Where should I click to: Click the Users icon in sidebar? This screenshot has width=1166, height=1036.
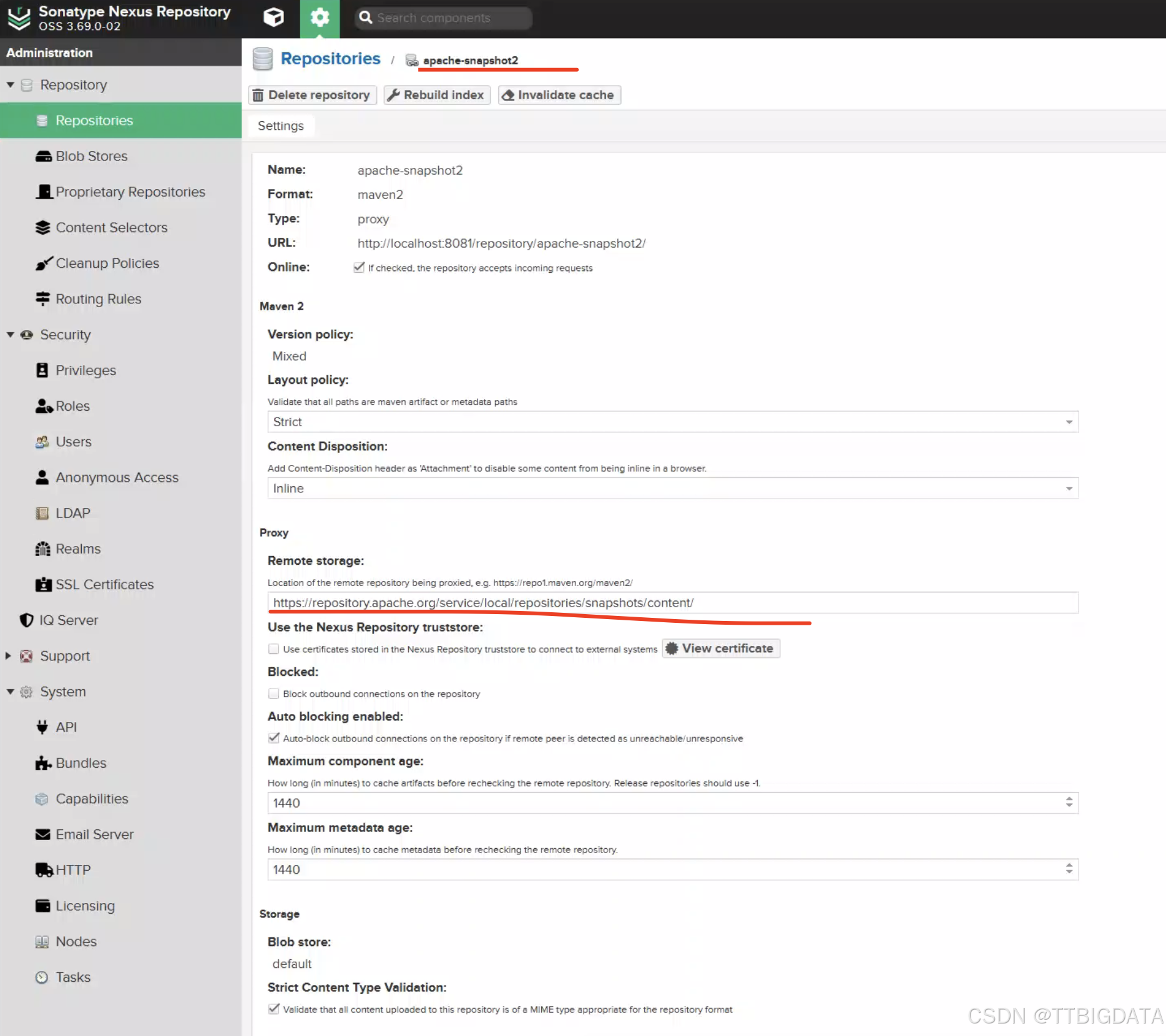[x=42, y=442]
